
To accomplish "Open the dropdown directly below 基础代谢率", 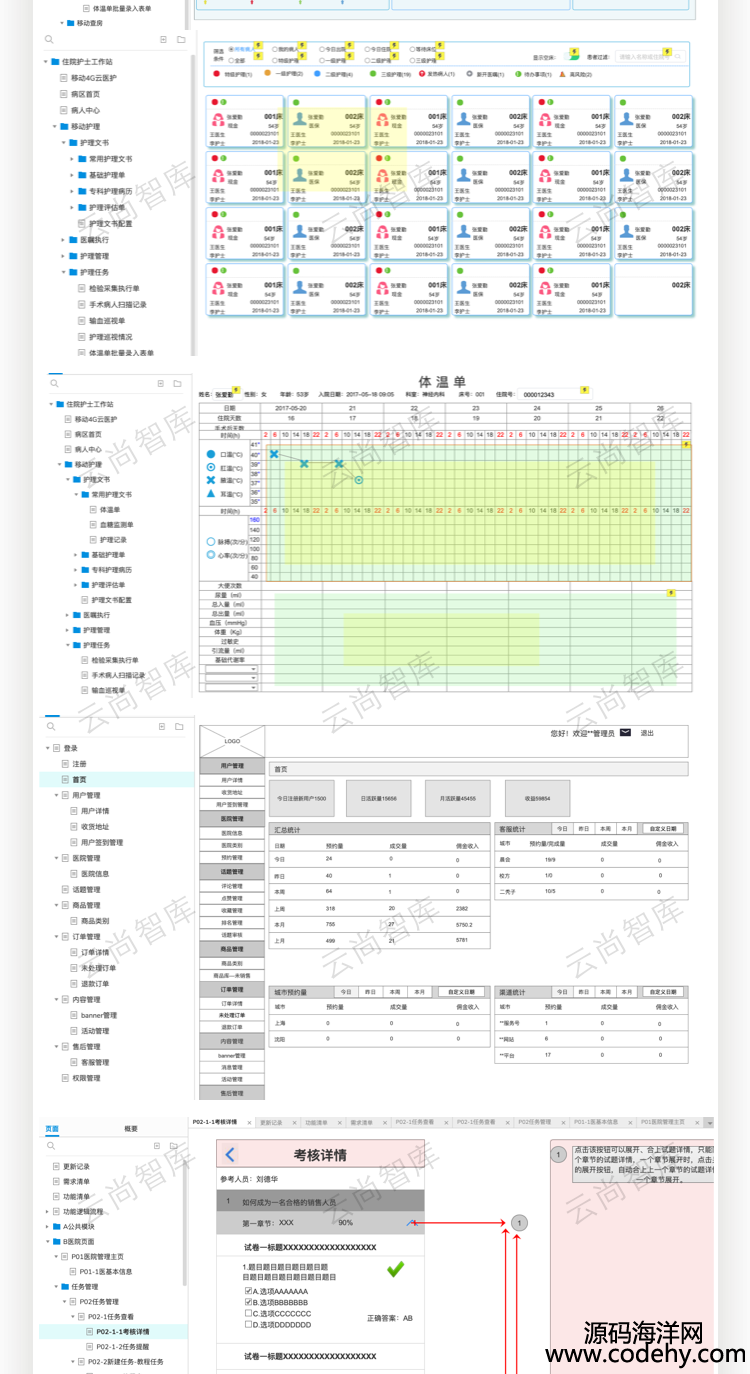I will click(232, 669).
